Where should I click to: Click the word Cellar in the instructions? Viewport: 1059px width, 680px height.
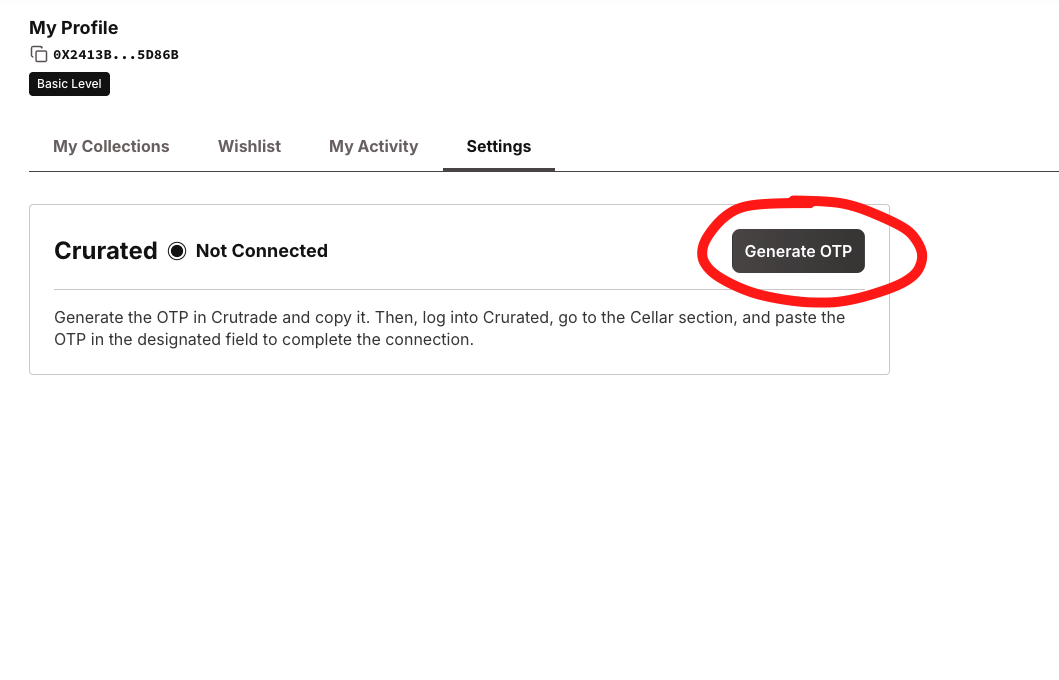[x=652, y=317]
